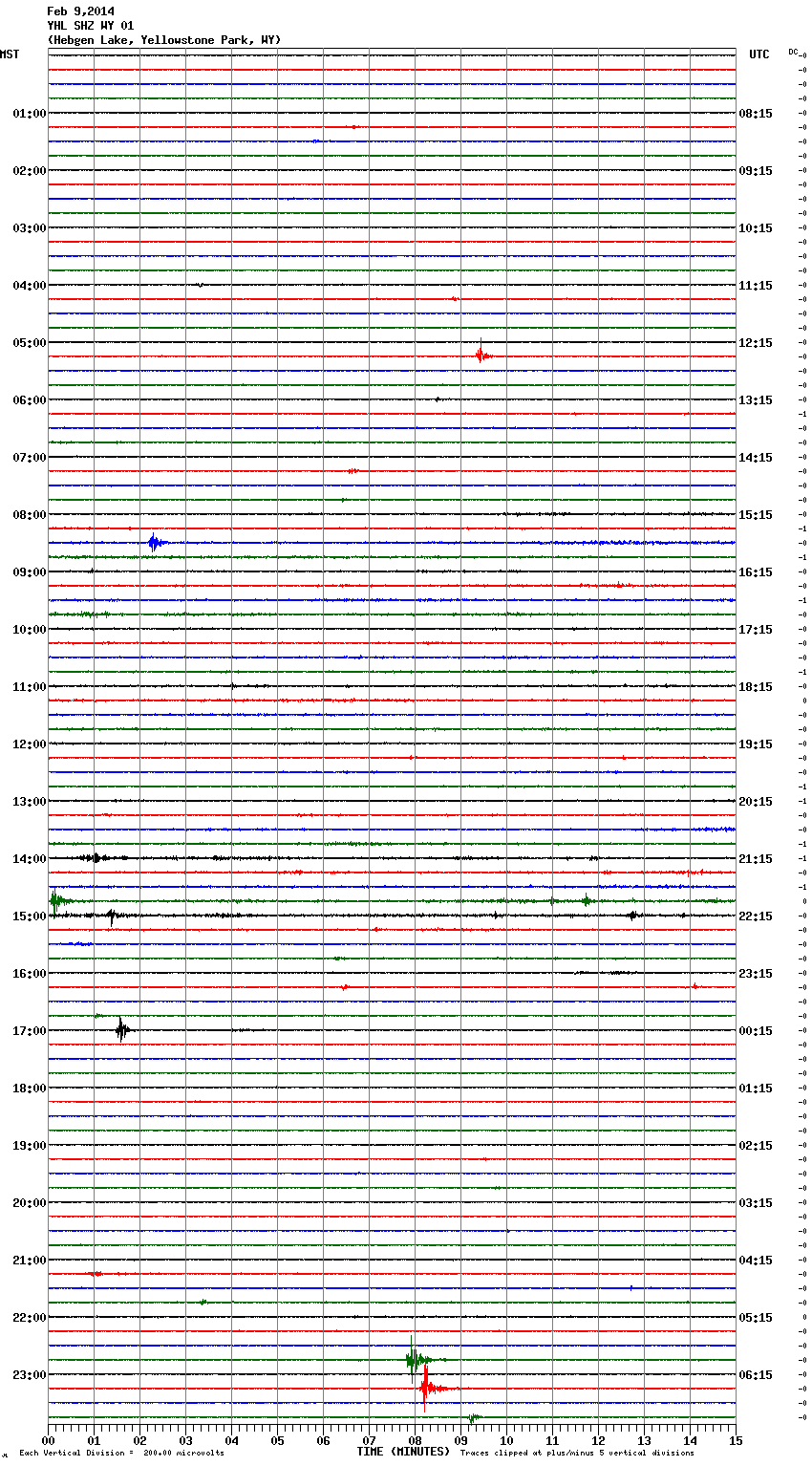Click the 'MST' axis header
The height and width of the screenshot is (1466, 812).
(x=10, y=54)
